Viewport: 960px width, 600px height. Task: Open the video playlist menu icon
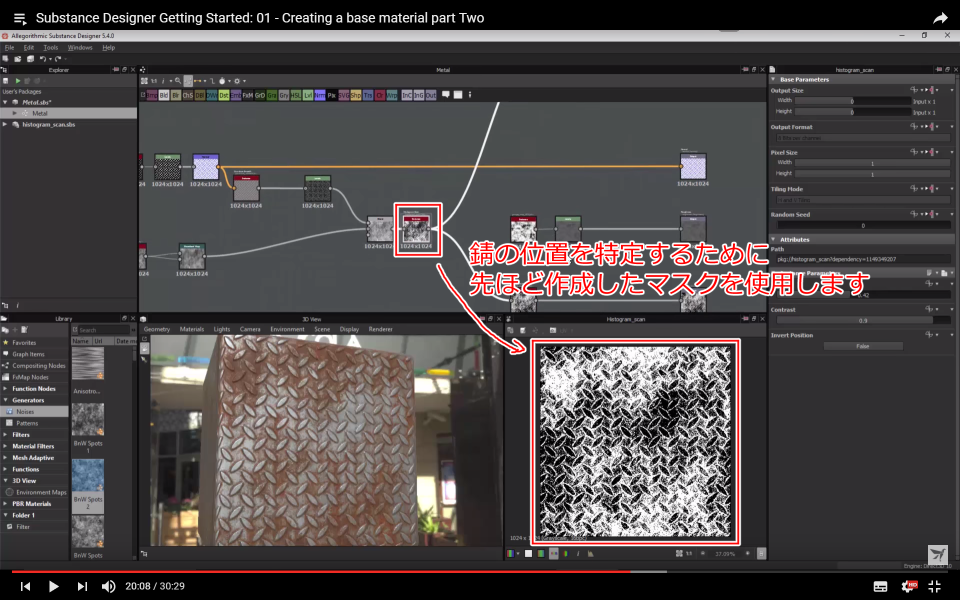20,18
